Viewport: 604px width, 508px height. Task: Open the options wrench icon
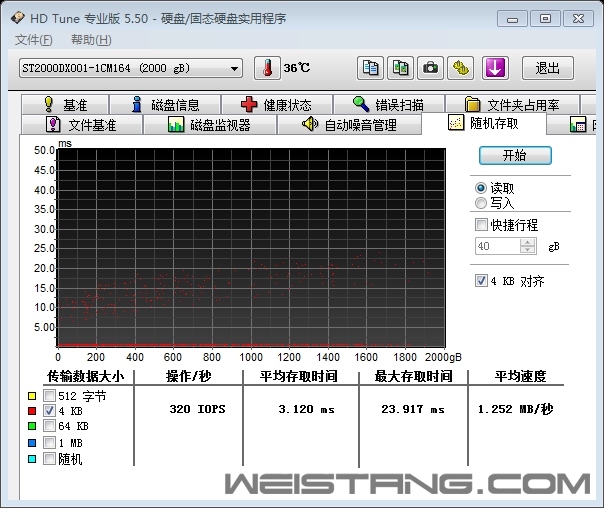(460, 68)
